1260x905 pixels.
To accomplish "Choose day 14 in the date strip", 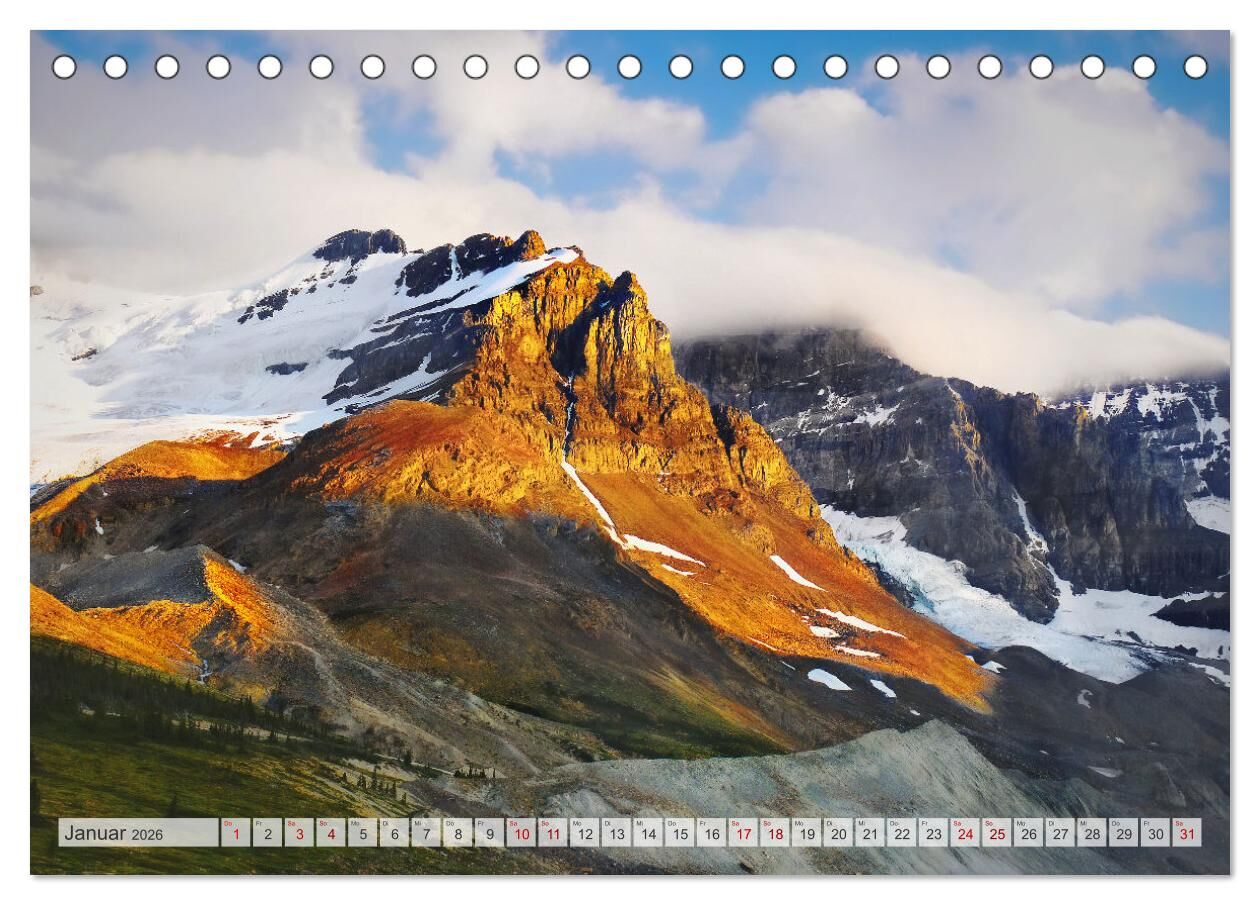I will (x=648, y=833).
